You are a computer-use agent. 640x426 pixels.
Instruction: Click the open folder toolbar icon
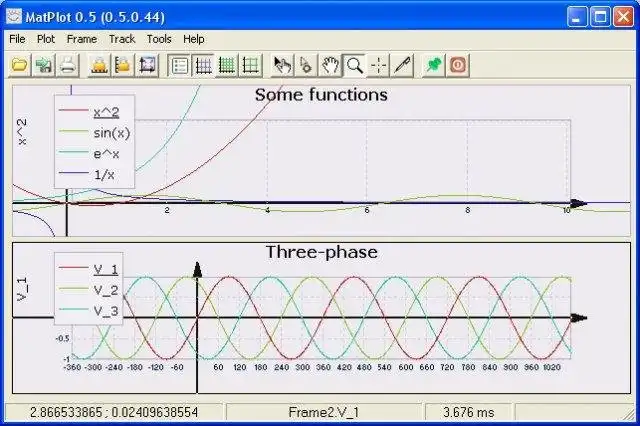(x=20, y=65)
